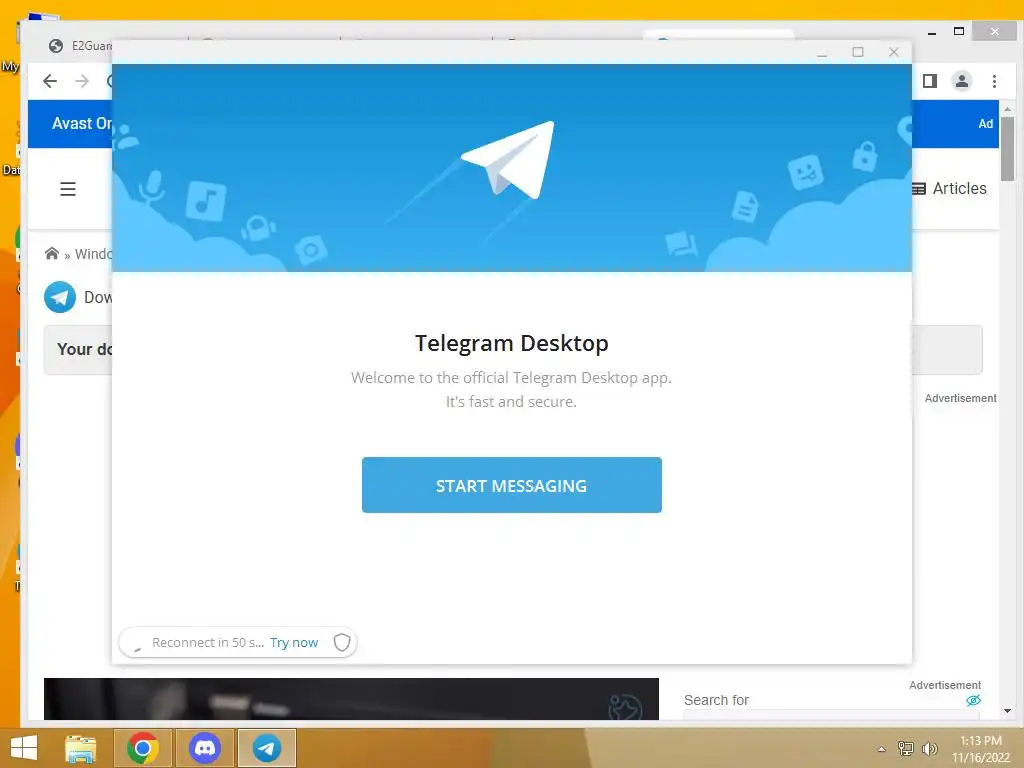Click home icon in webpage breadcrumb
This screenshot has width=1024, height=768.
[x=52, y=253]
